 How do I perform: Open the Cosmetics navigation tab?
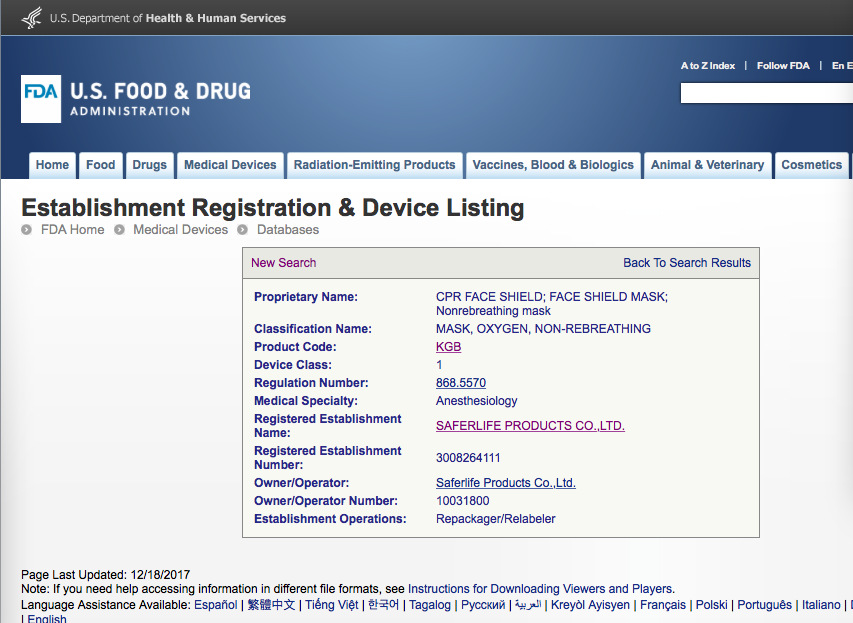pos(811,165)
